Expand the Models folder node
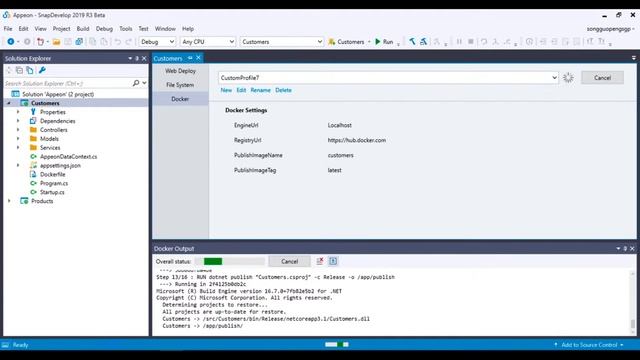Image resolution: width=640 pixels, height=360 pixels. point(18,139)
